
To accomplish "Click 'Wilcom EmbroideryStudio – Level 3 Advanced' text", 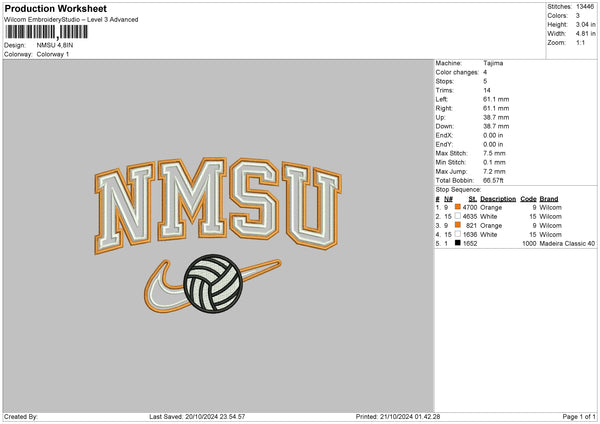I will pyautogui.click(x=71, y=20).
